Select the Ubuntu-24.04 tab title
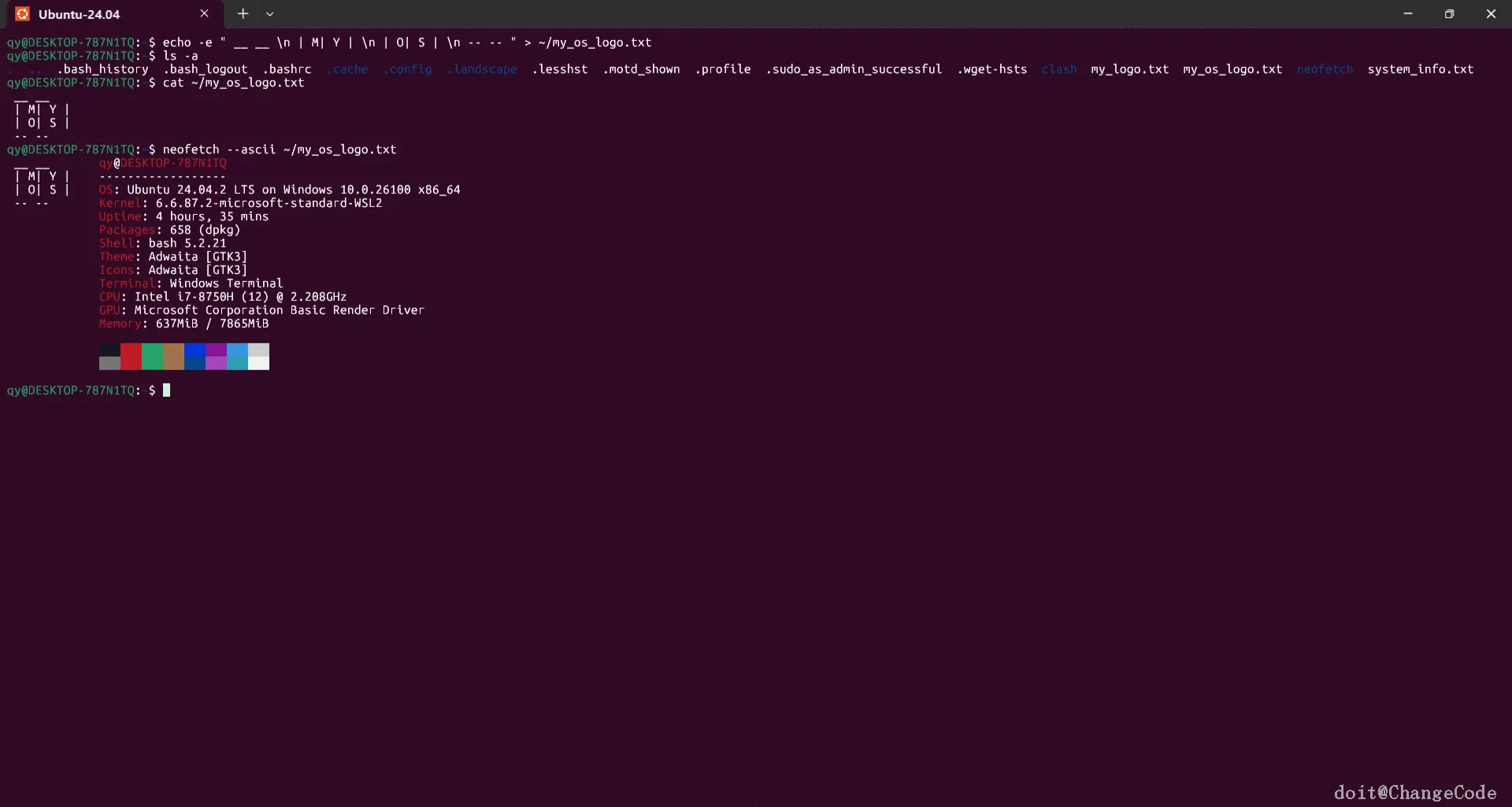 (x=79, y=14)
